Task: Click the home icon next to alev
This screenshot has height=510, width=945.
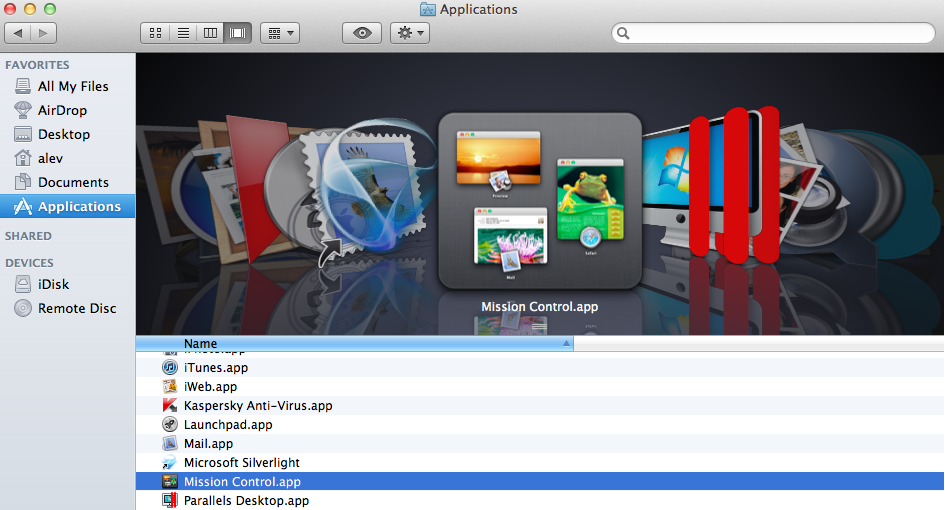Action: pos(23,158)
